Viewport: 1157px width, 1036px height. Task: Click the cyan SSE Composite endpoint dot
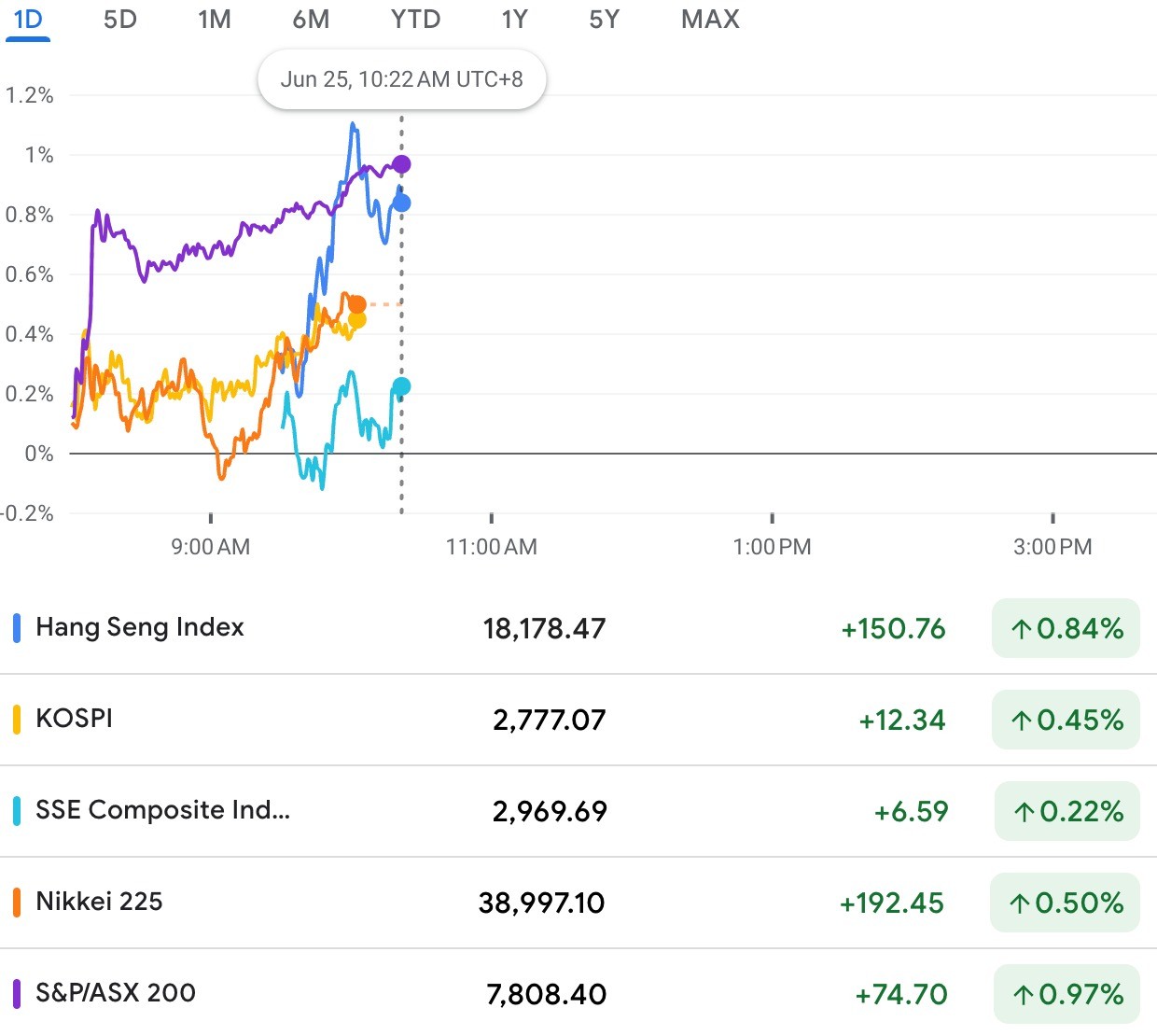click(x=401, y=386)
